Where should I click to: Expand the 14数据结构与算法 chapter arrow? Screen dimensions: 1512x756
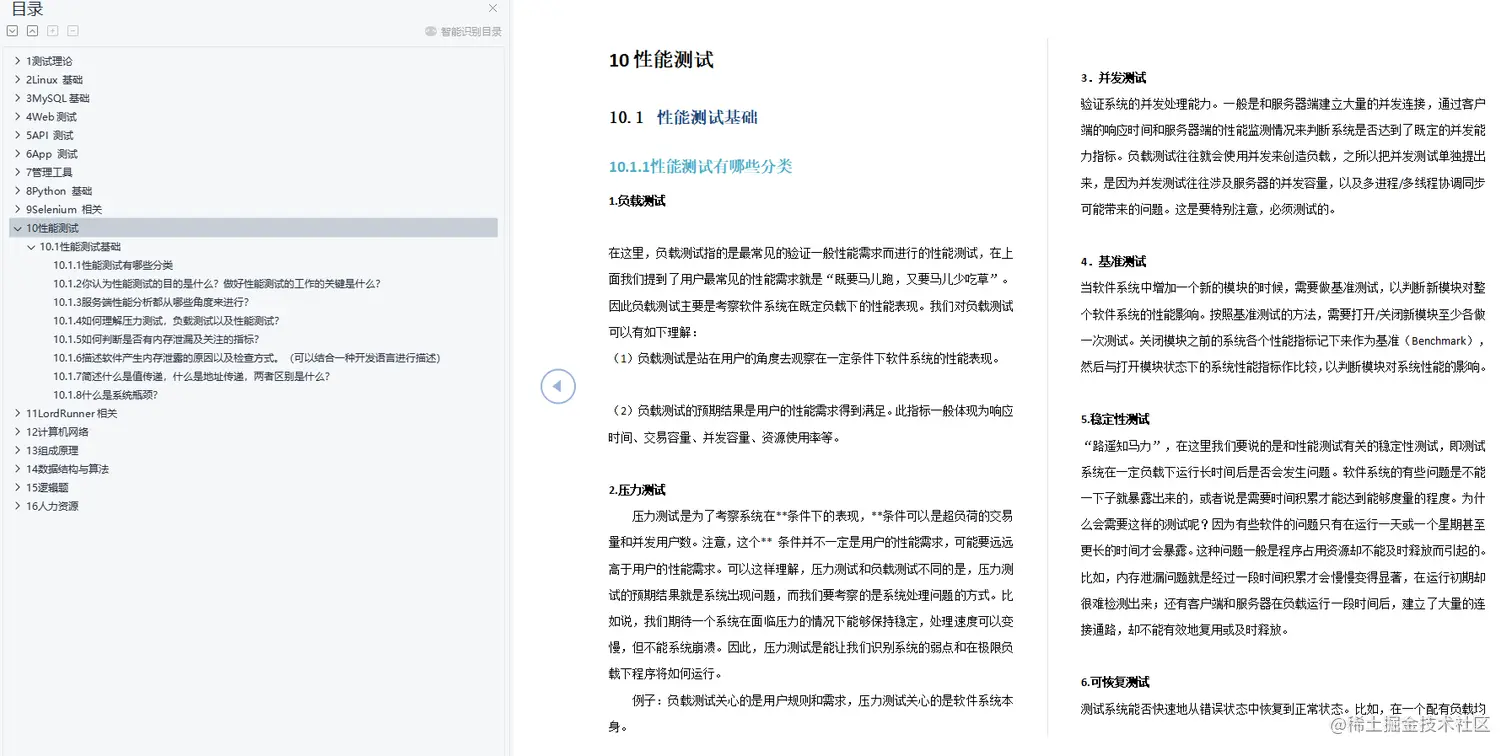(x=17, y=469)
